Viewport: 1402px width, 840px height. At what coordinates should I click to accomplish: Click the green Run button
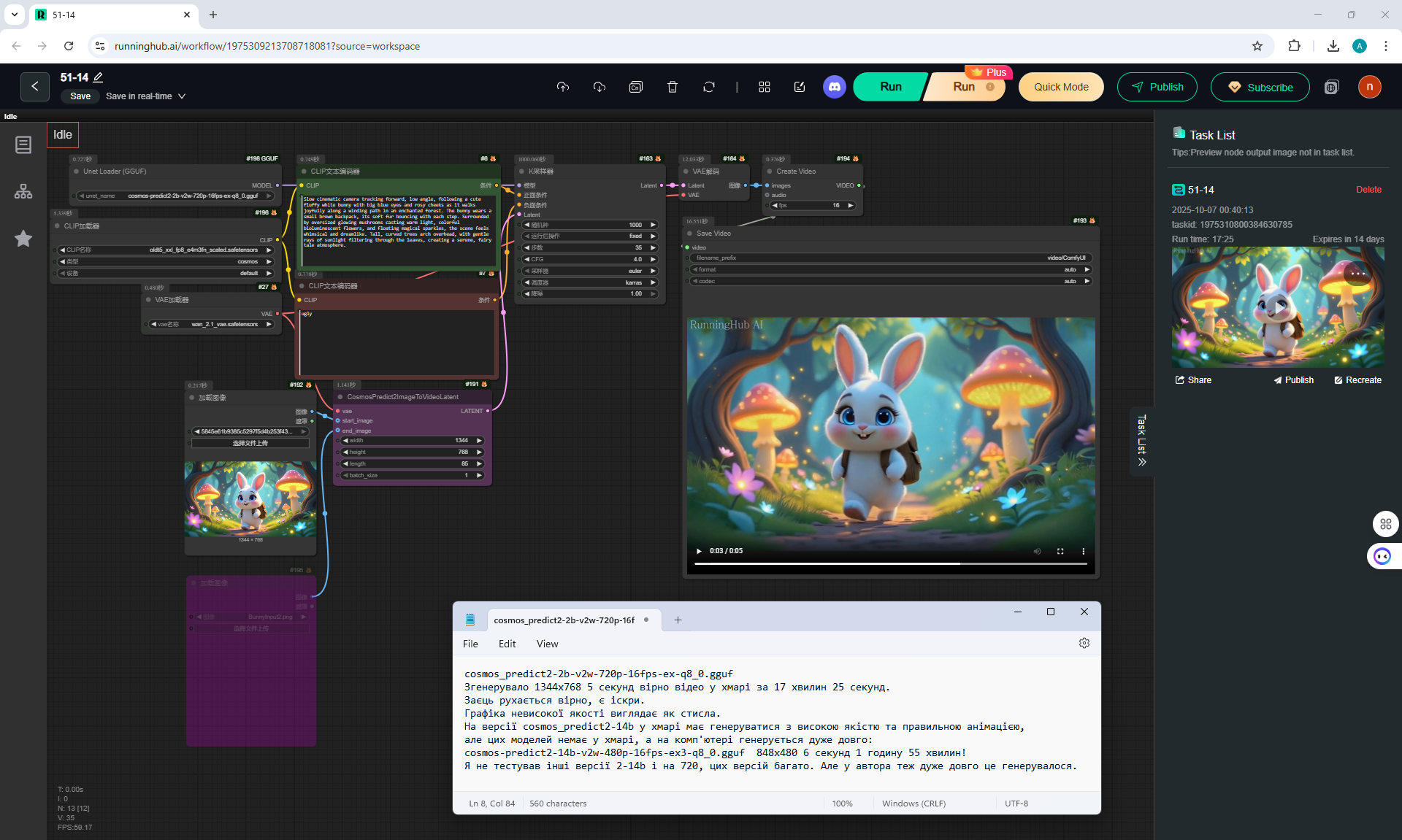890,87
